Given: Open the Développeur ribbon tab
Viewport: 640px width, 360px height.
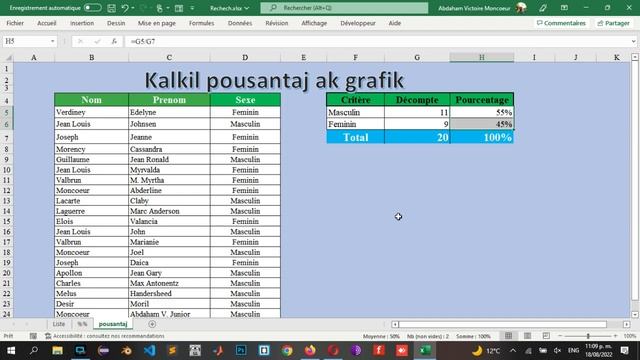Looking at the screenshot, I should [358, 23].
